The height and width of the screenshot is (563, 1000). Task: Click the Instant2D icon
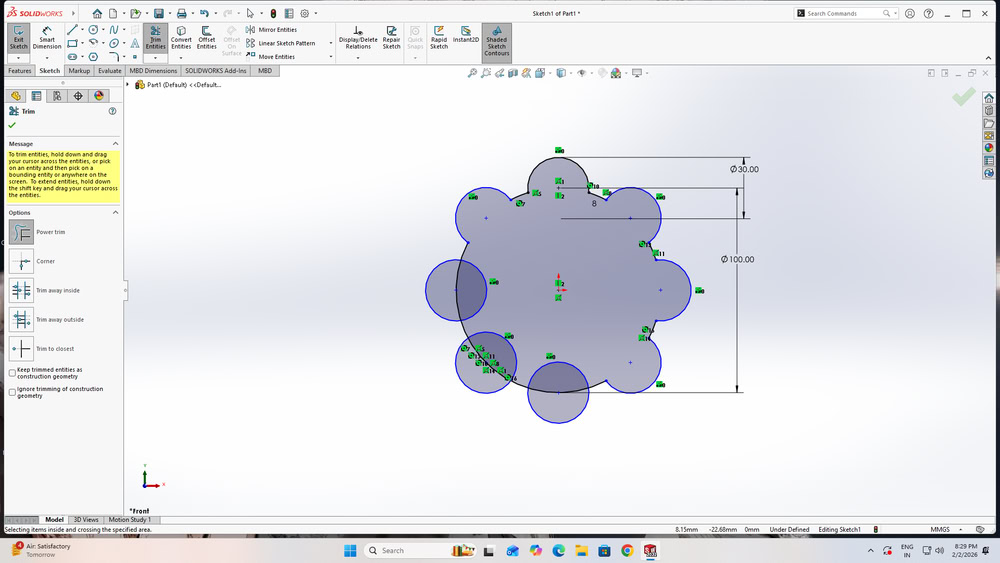466,35
